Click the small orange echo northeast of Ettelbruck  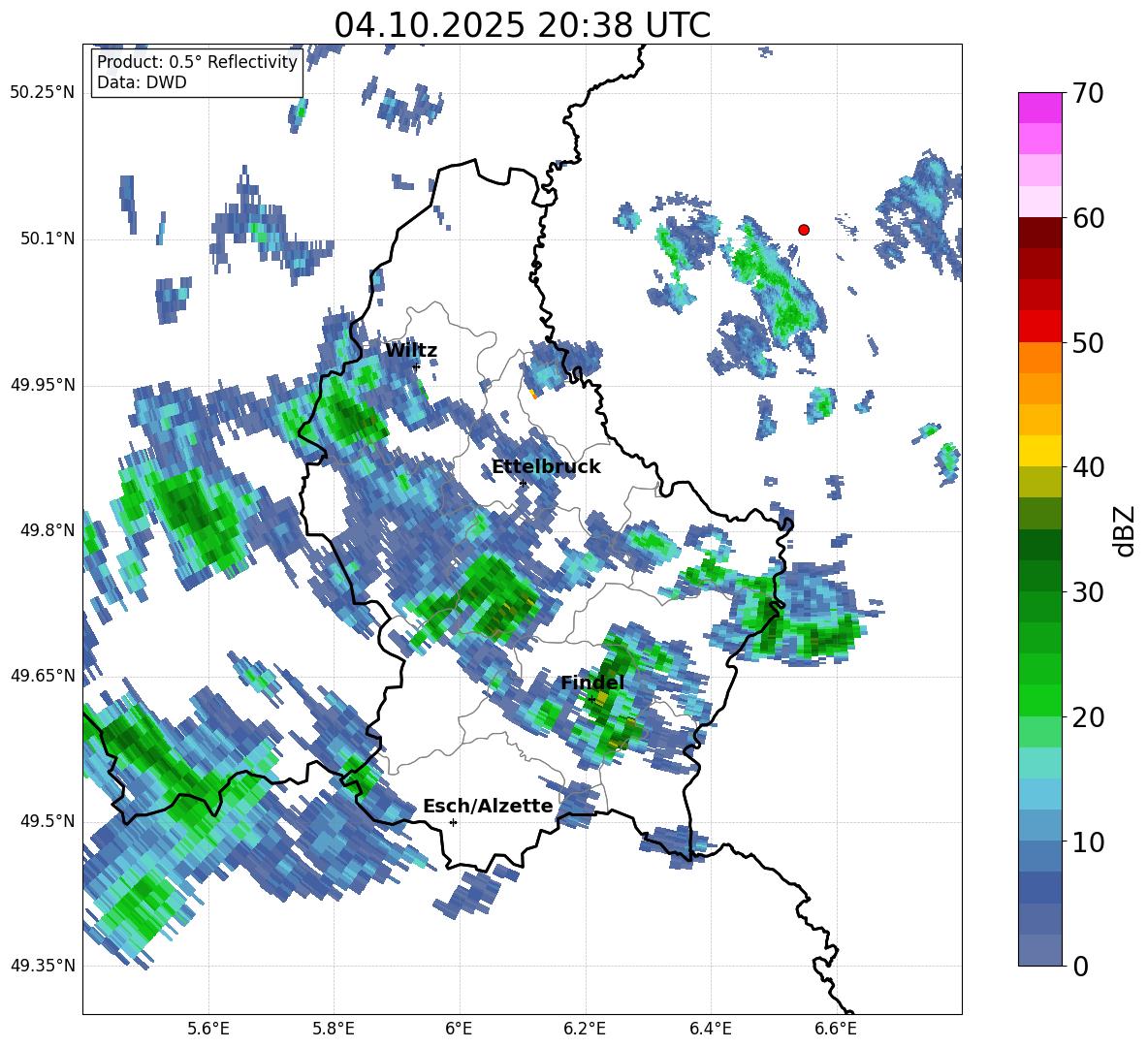533,395
